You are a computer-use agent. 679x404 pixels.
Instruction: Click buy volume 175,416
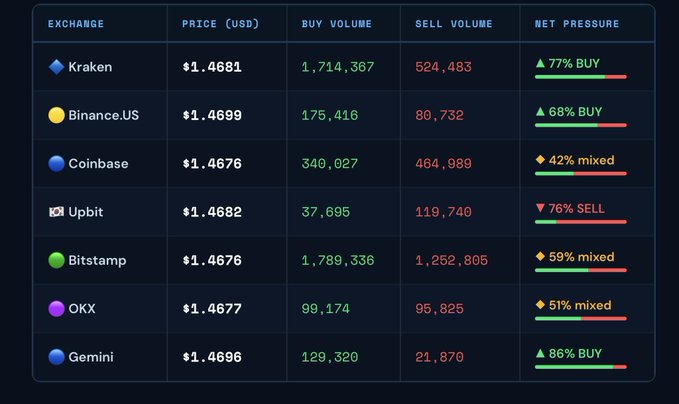(x=330, y=116)
